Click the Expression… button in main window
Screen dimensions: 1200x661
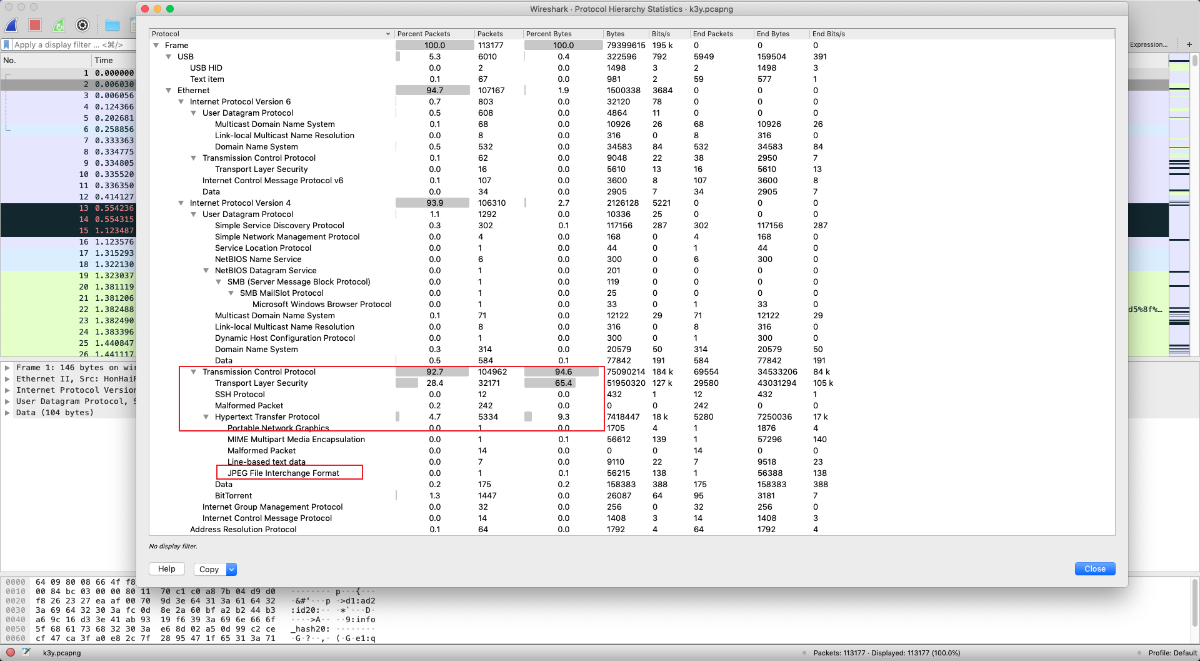[x=1147, y=45]
